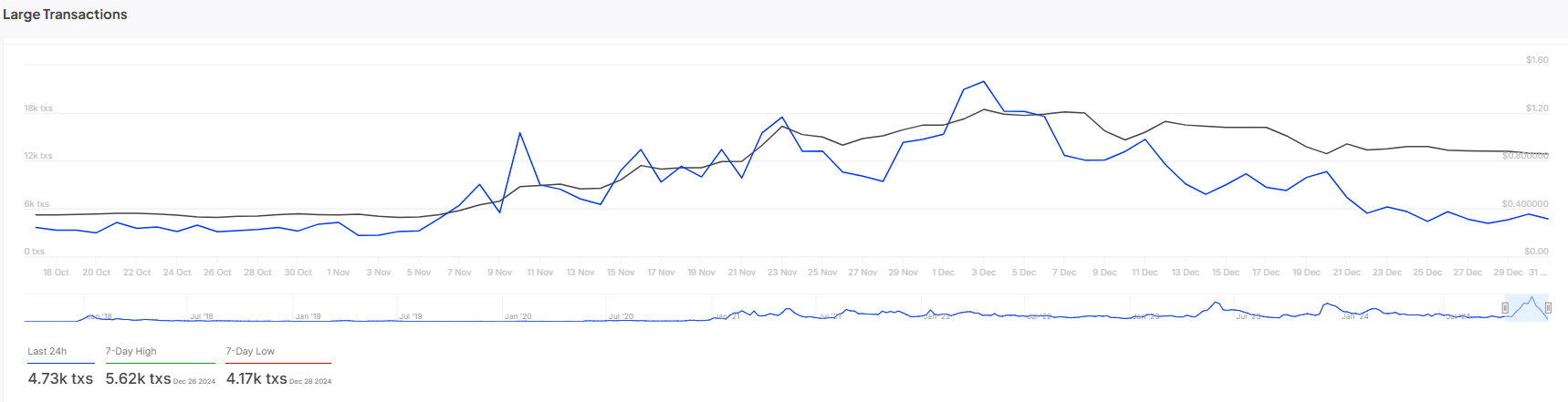Click the left range navigator handle
This screenshot has width=1568, height=402.
[x=1505, y=308]
